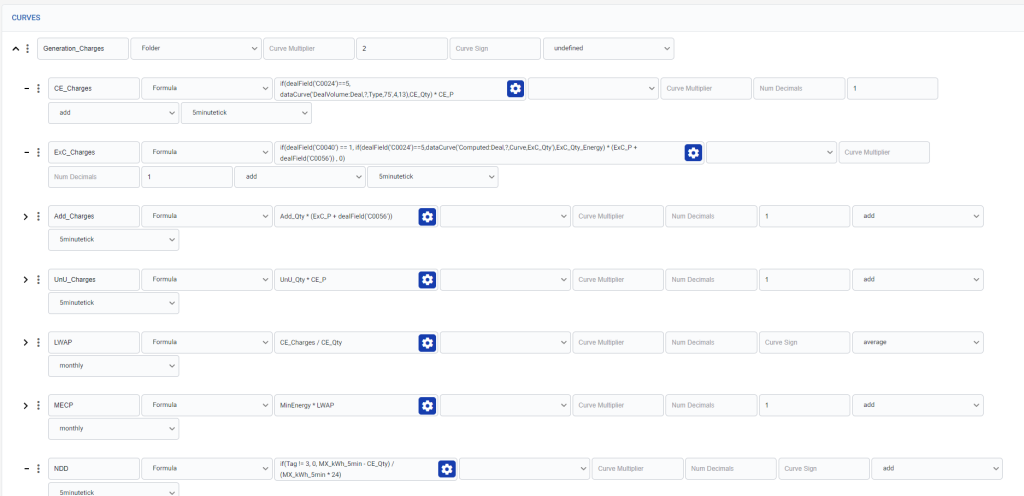Image resolution: width=1024 pixels, height=496 pixels.
Task: Collapse the CE_Charges row with minus
Action: [x=27, y=89]
